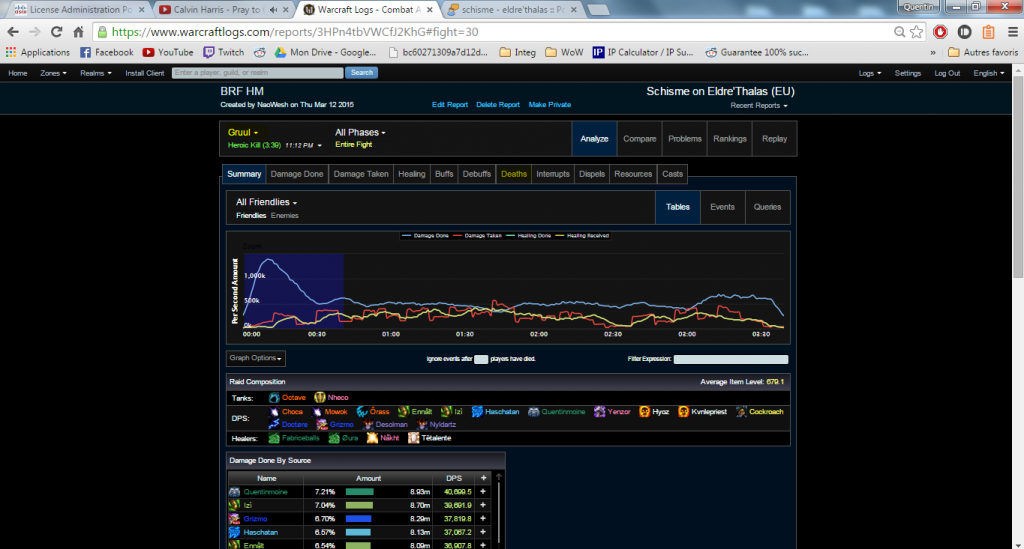Expand Quentinmoine's damage row with plus
Viewport: 1024px width, 549px height.
pyautogui.click(x=483, y=492)
